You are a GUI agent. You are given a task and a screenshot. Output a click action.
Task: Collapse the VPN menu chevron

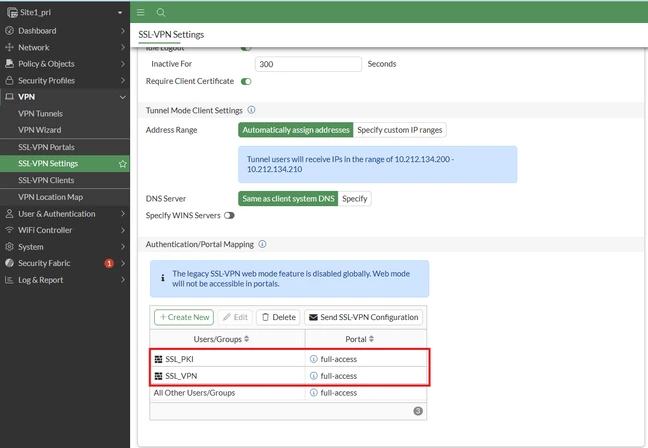123,97
